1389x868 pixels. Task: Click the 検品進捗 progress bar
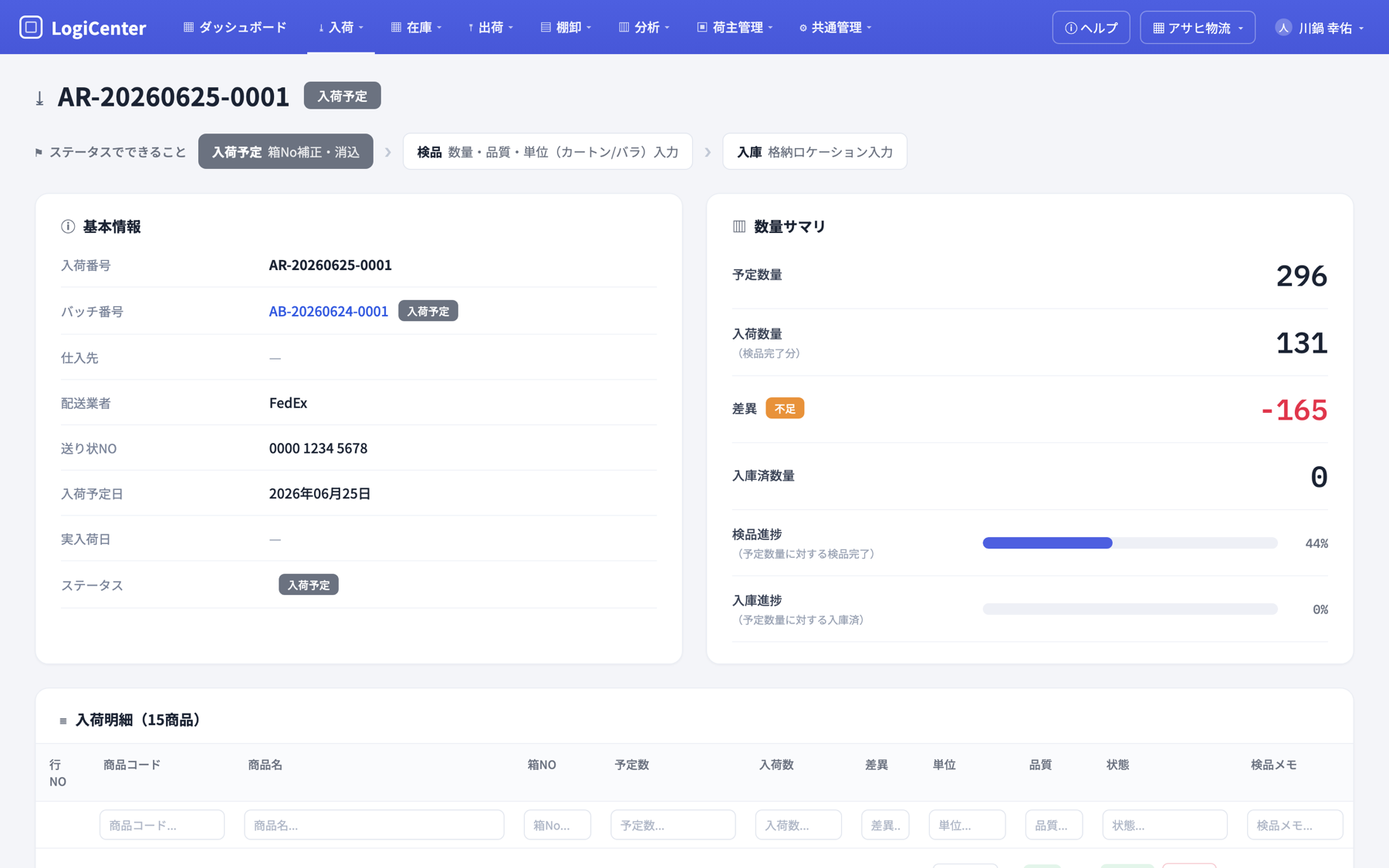tap(1130, 543)
